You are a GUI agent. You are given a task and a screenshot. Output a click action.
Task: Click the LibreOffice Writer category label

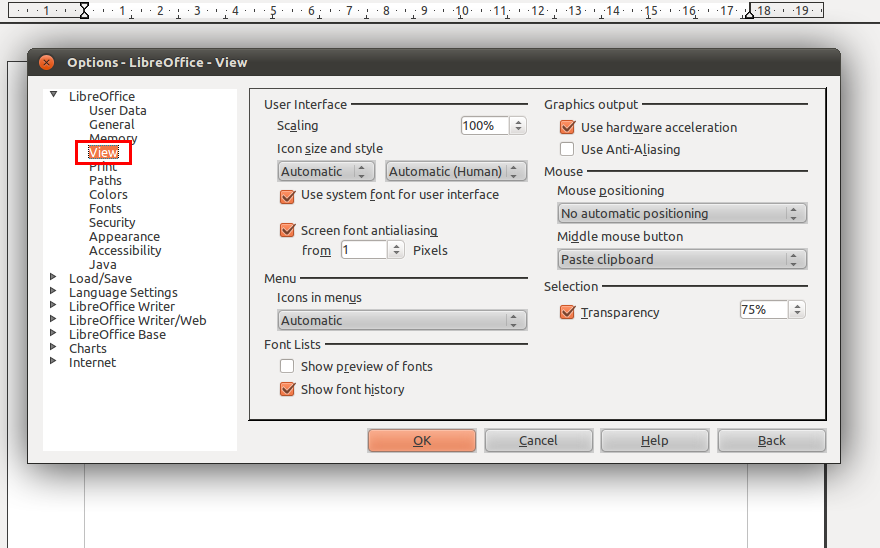122,307
